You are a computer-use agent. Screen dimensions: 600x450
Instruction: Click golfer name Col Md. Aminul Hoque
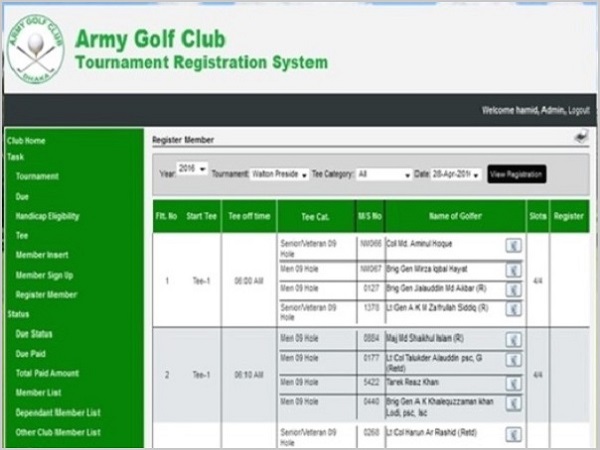(x=419, y=244)
